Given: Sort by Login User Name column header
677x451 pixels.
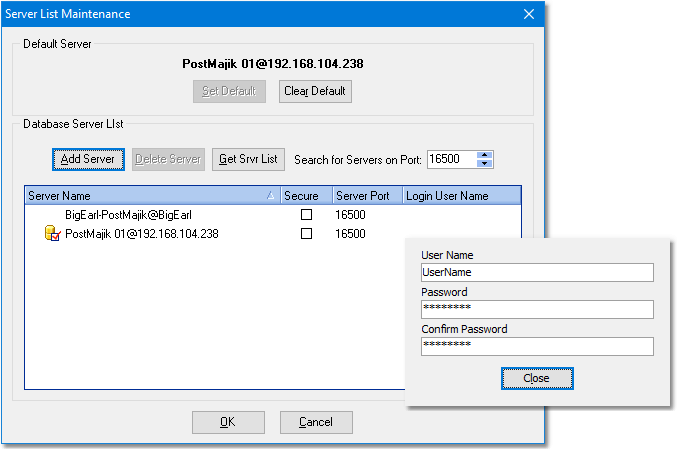Looking at the screenshot, I should [x=462, y=196].
